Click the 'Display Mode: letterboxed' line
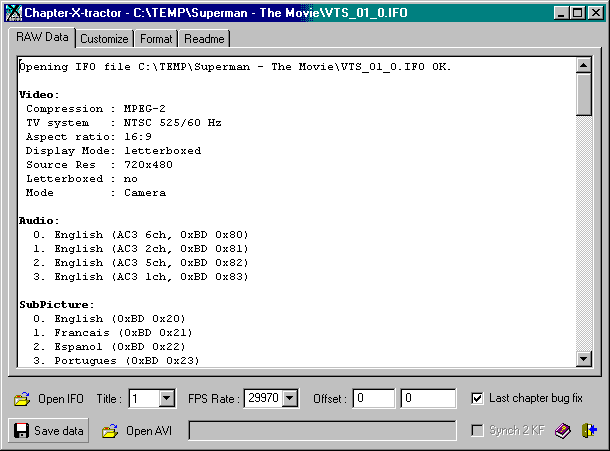 (113, 151)
